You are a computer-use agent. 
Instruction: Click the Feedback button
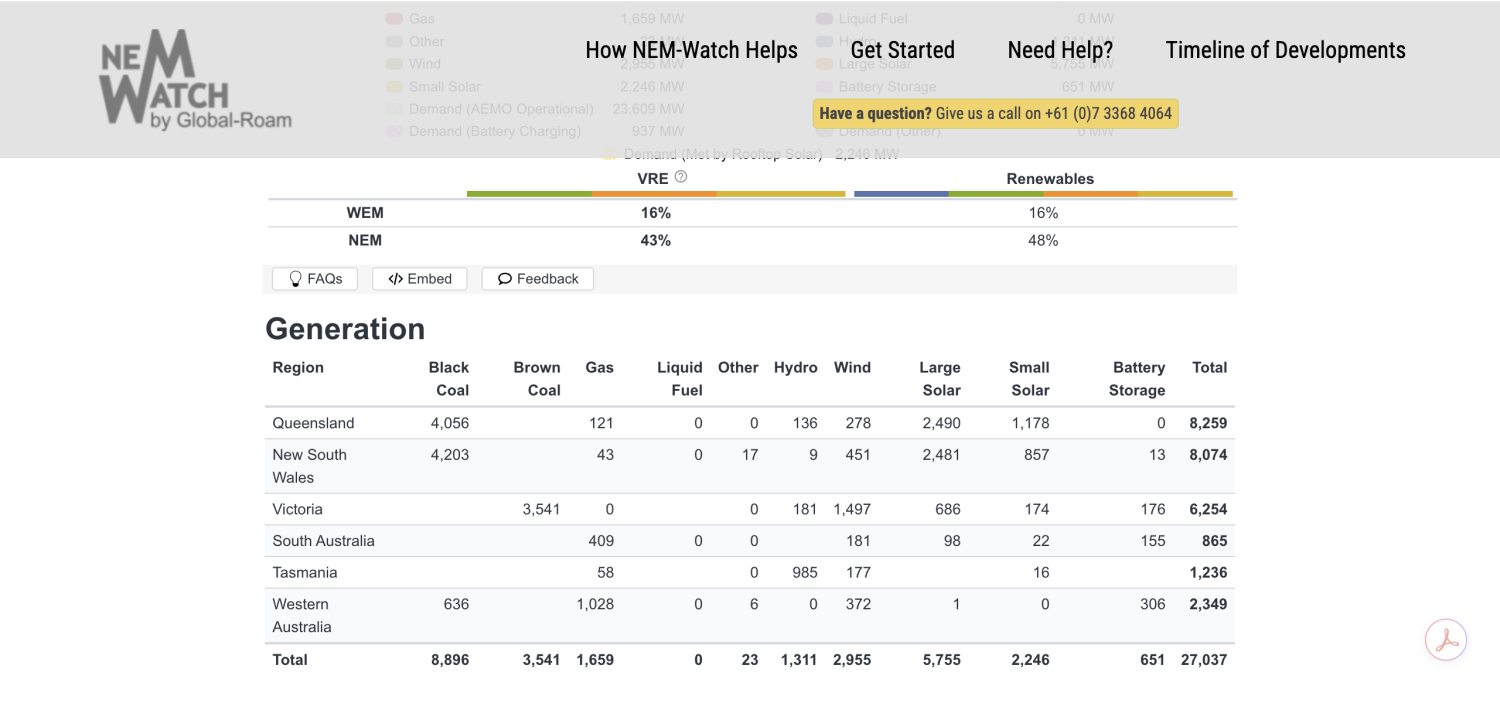coord(538,279)
